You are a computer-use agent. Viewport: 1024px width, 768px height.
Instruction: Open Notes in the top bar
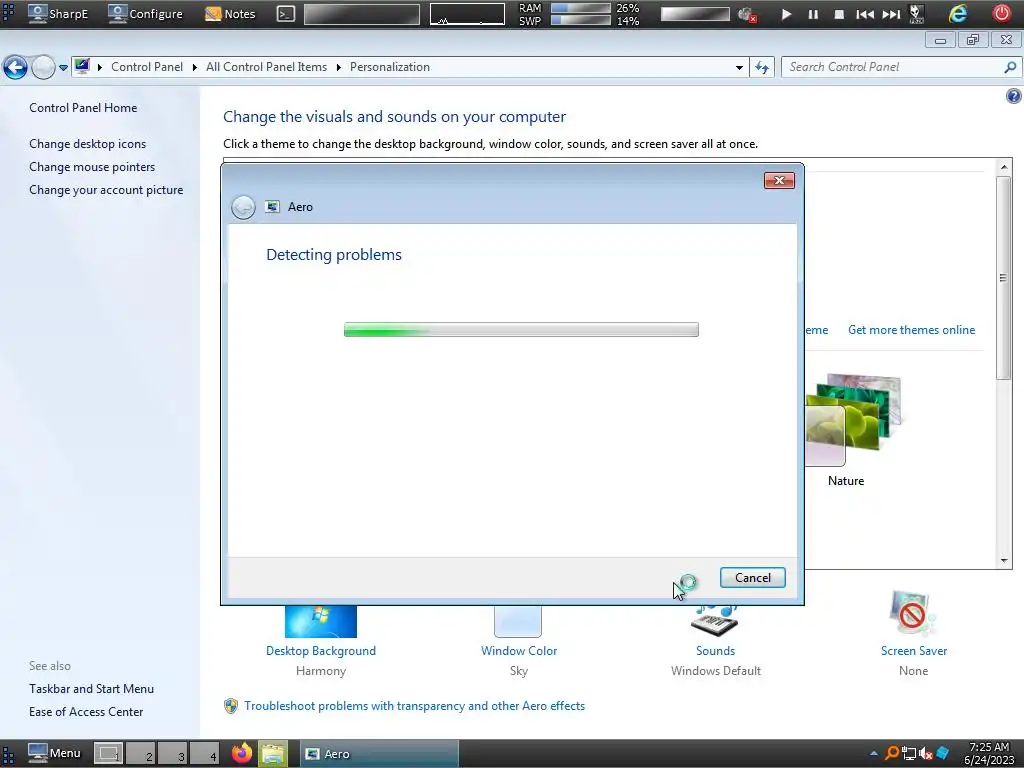click(x=230, y=13)
